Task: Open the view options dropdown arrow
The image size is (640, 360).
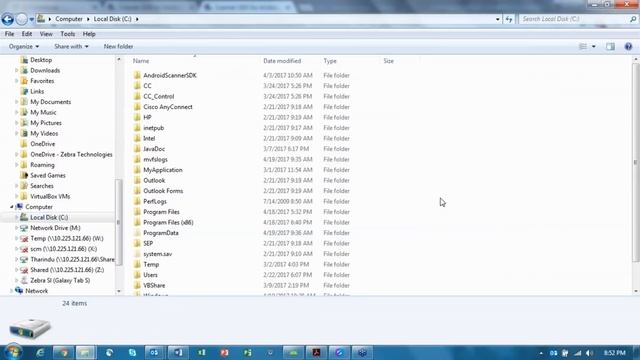Action: [x=593, y=47]
